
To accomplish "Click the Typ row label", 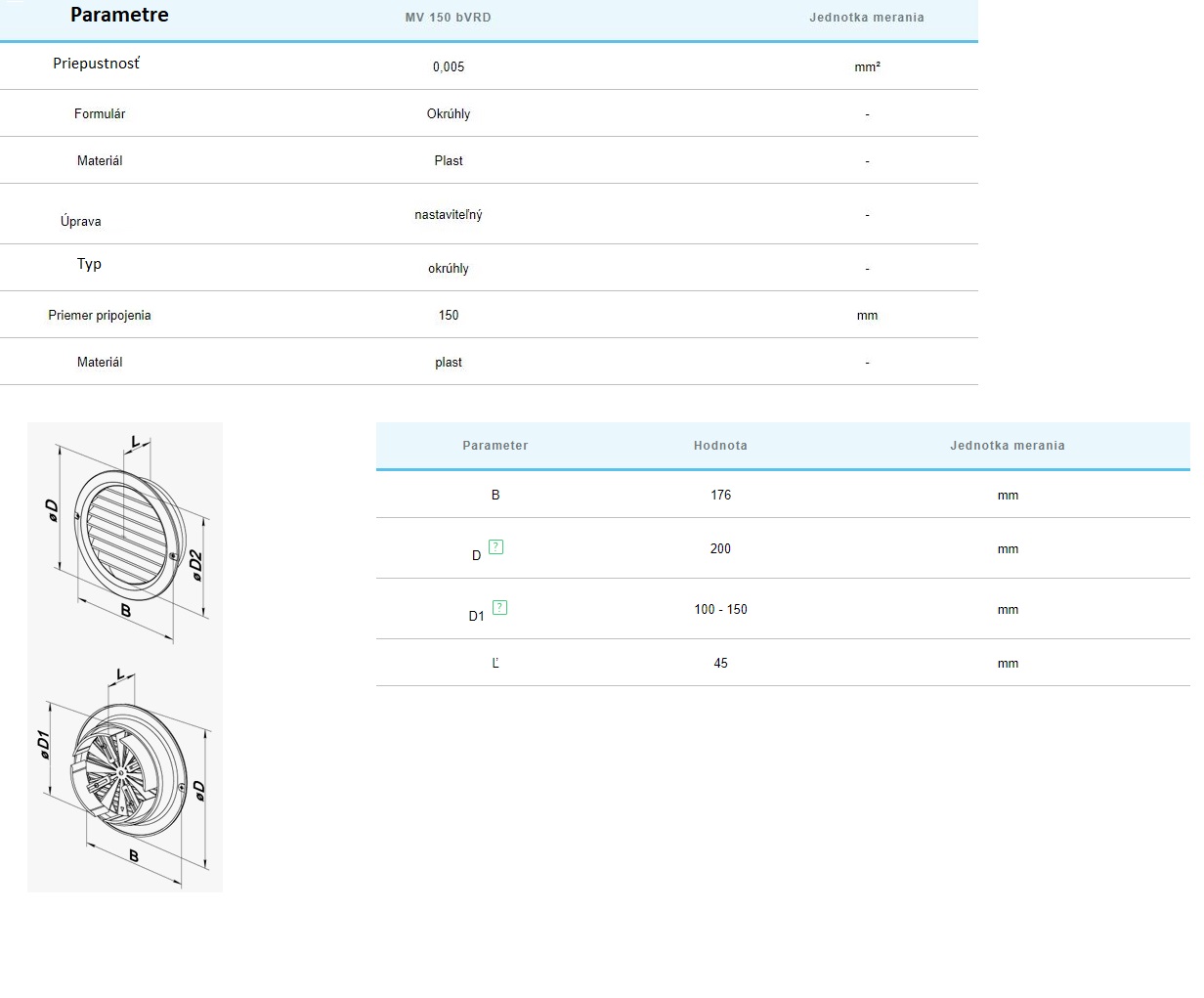I will pyautogui.click(x=89, y=264).
